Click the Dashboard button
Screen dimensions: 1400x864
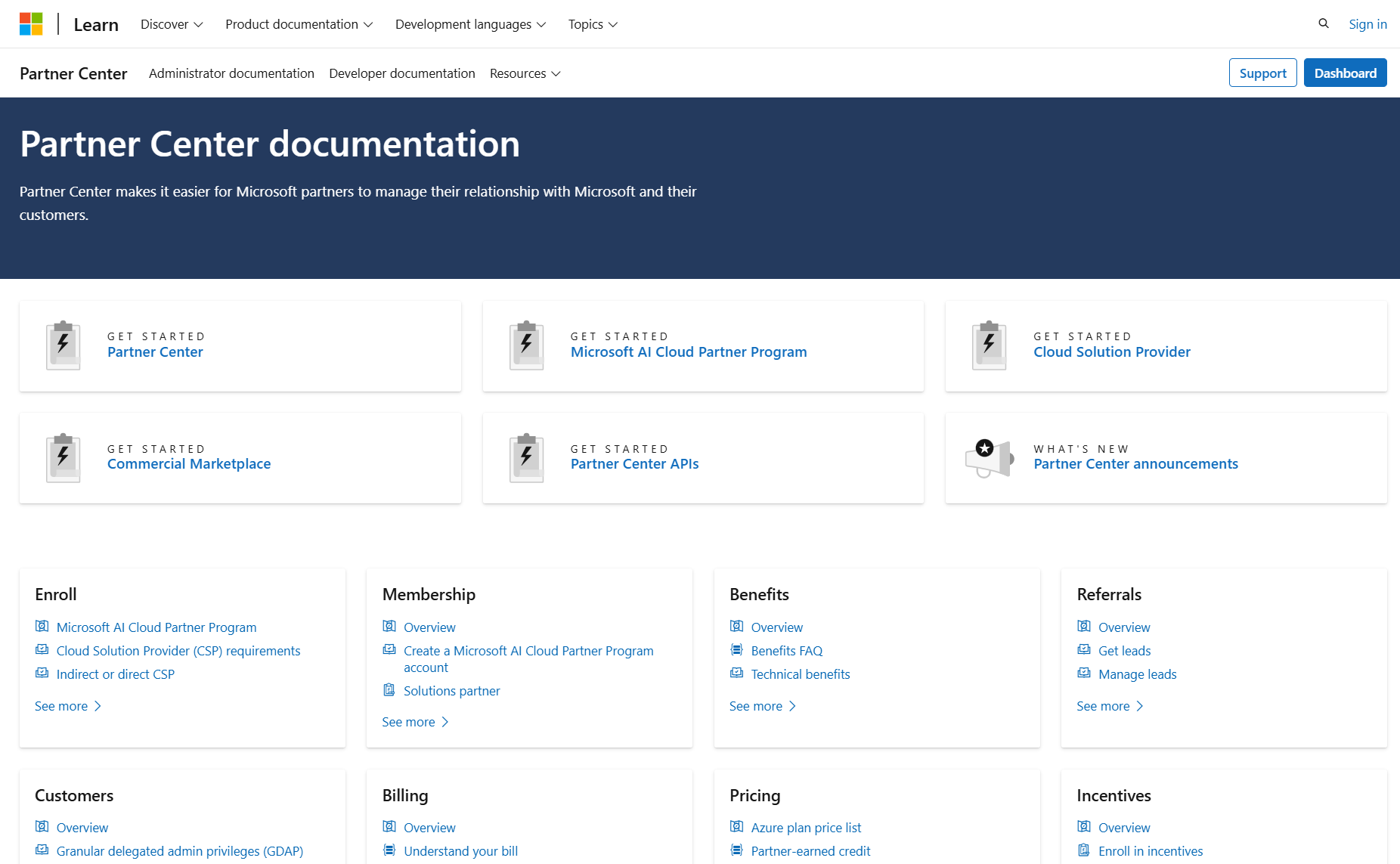click(1345, 73)
